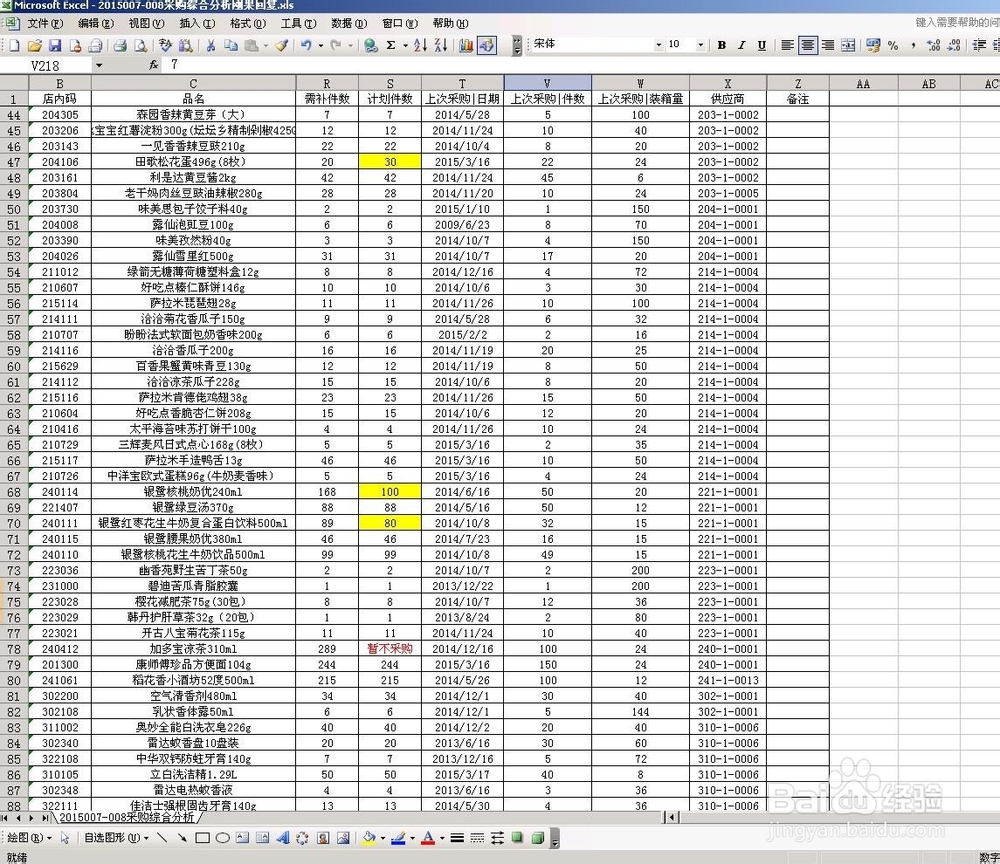Open the undo history dropdown arrow
Screen dimensions: 1000x864
tap(321, 45)
